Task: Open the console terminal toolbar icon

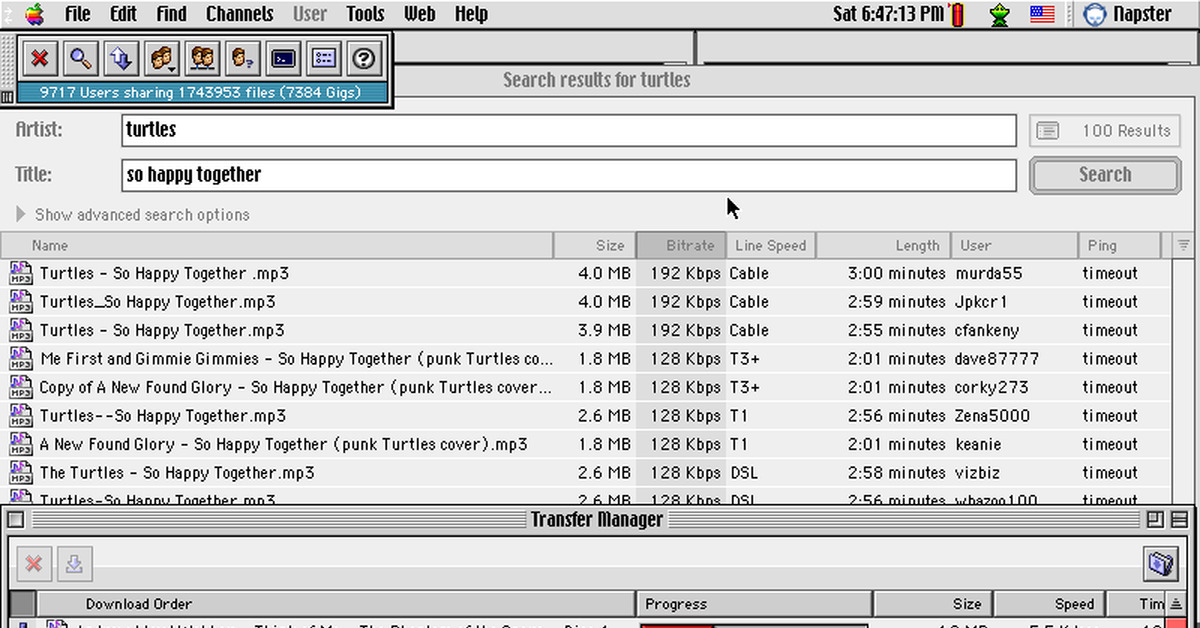Action: pyautogui.click(x=284, y=59)
